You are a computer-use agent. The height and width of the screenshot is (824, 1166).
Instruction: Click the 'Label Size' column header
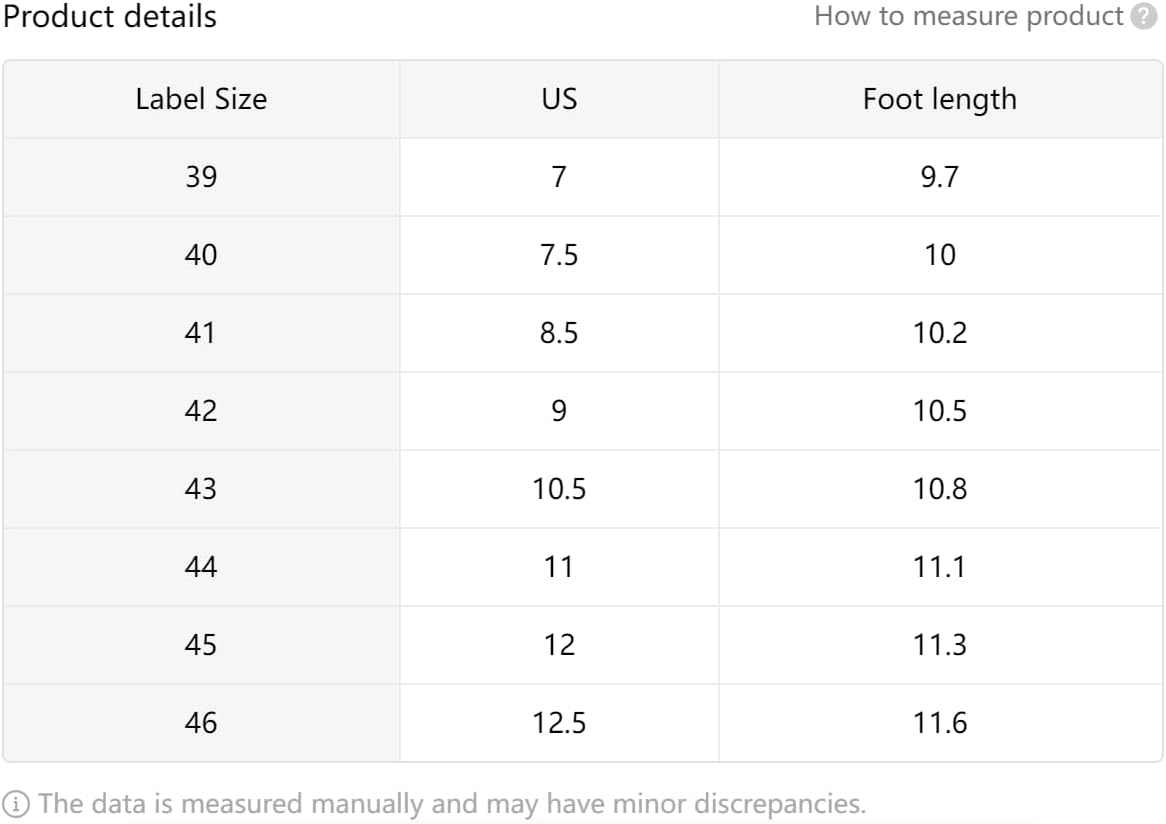[201, 99]
